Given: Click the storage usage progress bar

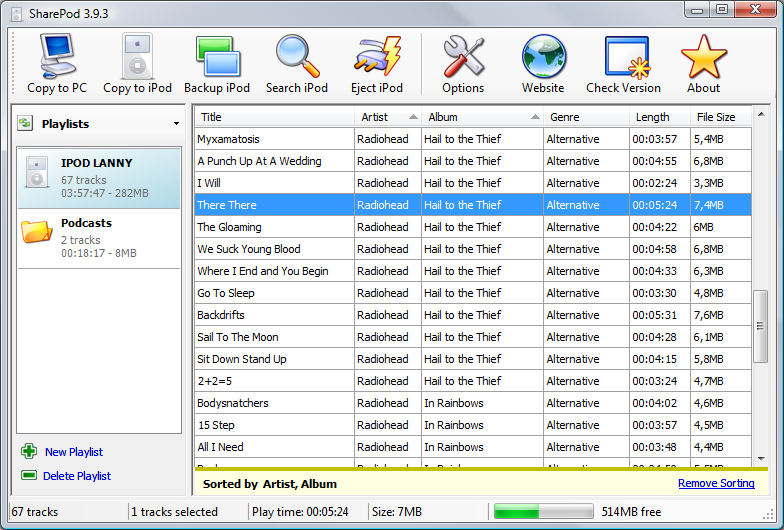Looking at the screenshot, I should [x=543, y=512].
